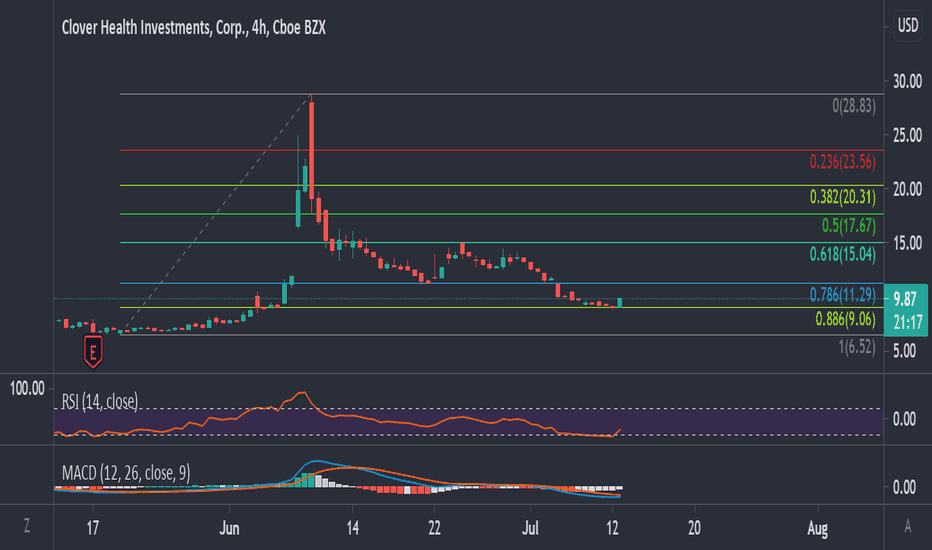Viewport: 932px width, 550px height.
Task: Click the A auto-scale button at bottom right
Action: (x=908, y=526)
